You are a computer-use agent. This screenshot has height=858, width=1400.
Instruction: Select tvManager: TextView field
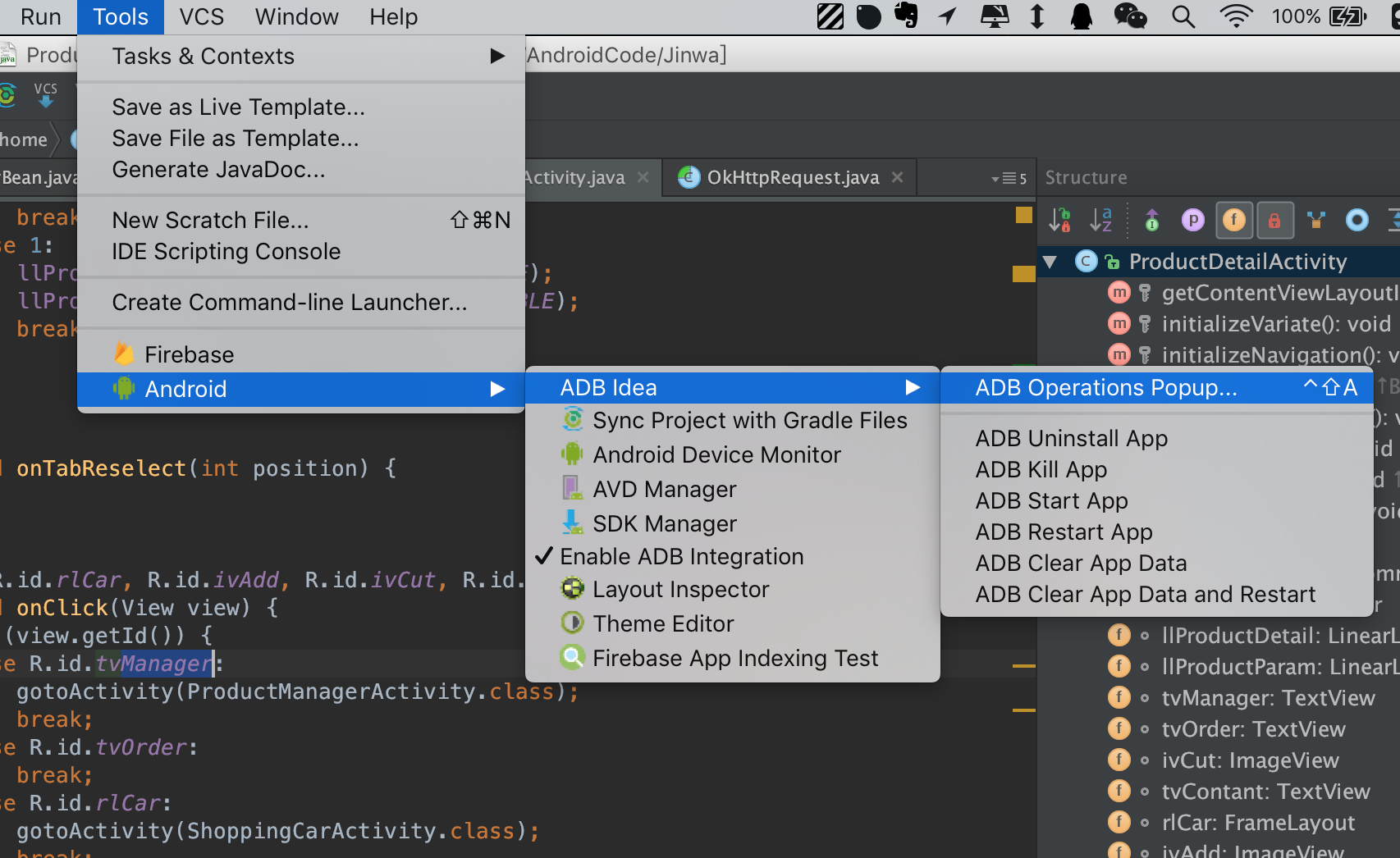pyautogui.click(x=1268, y=698)
